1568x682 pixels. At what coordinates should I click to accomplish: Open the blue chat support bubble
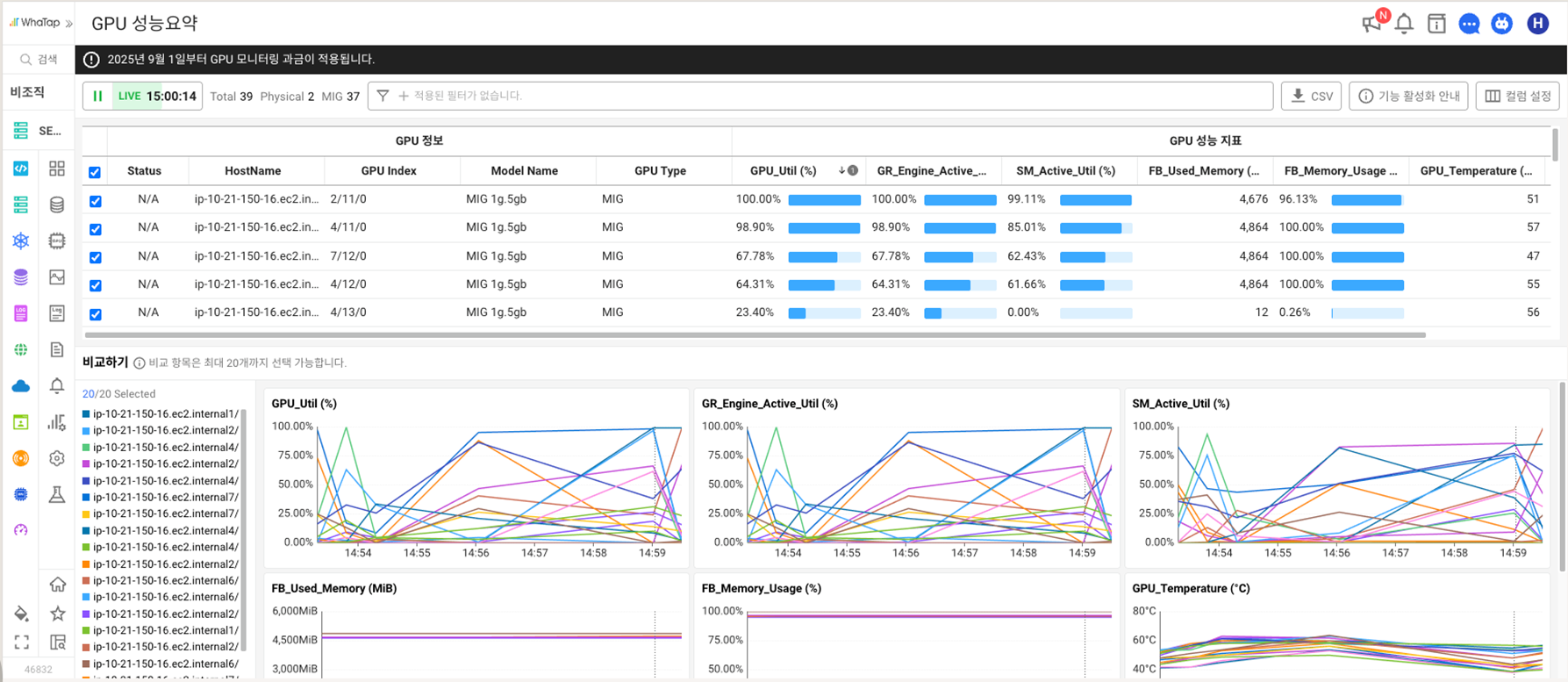(x=1469, y=24)
